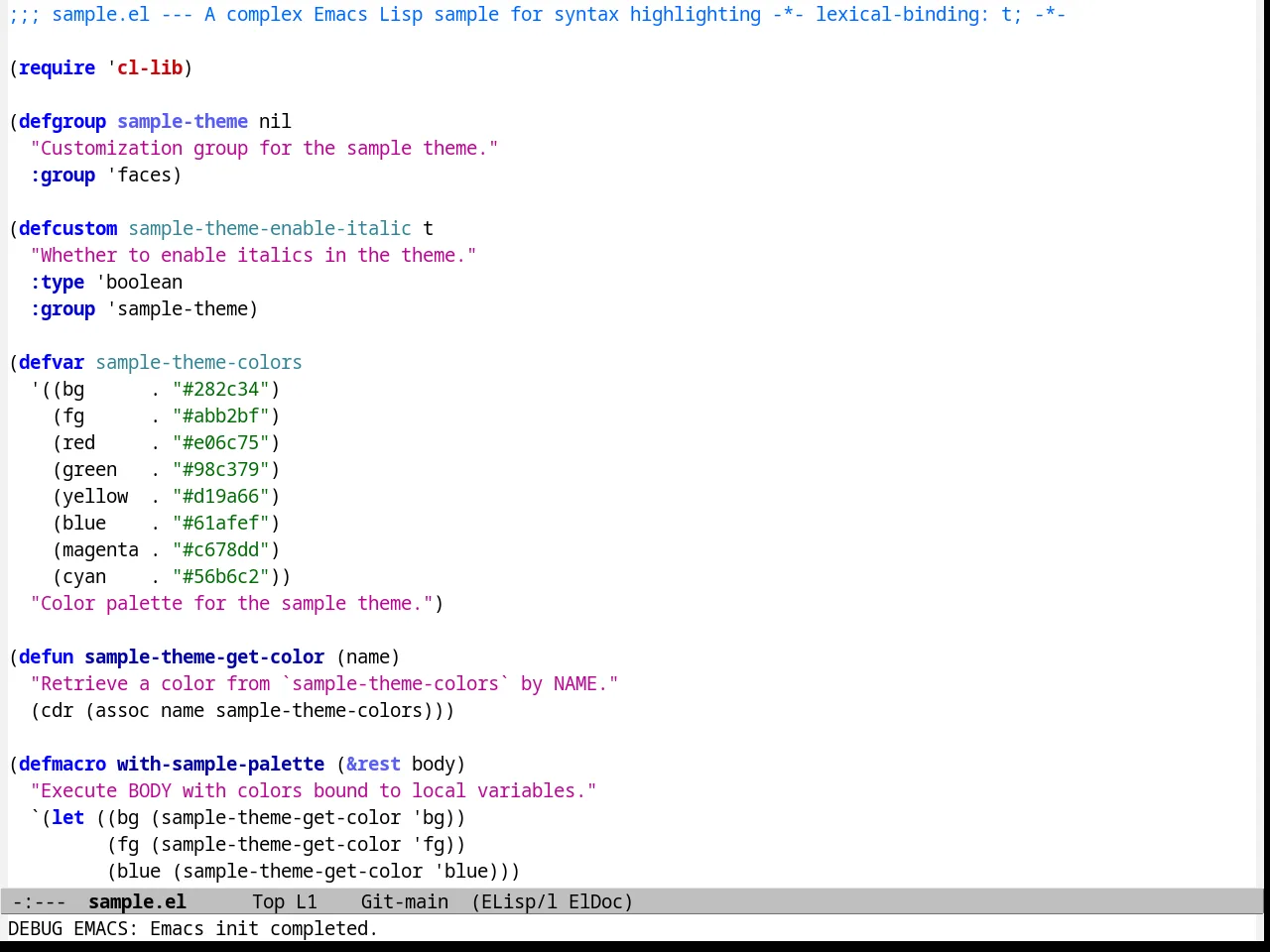This screenshot has width=1270, height=952.
Task: Click Top position indicator in mode line
Action: tap(268, 901)
